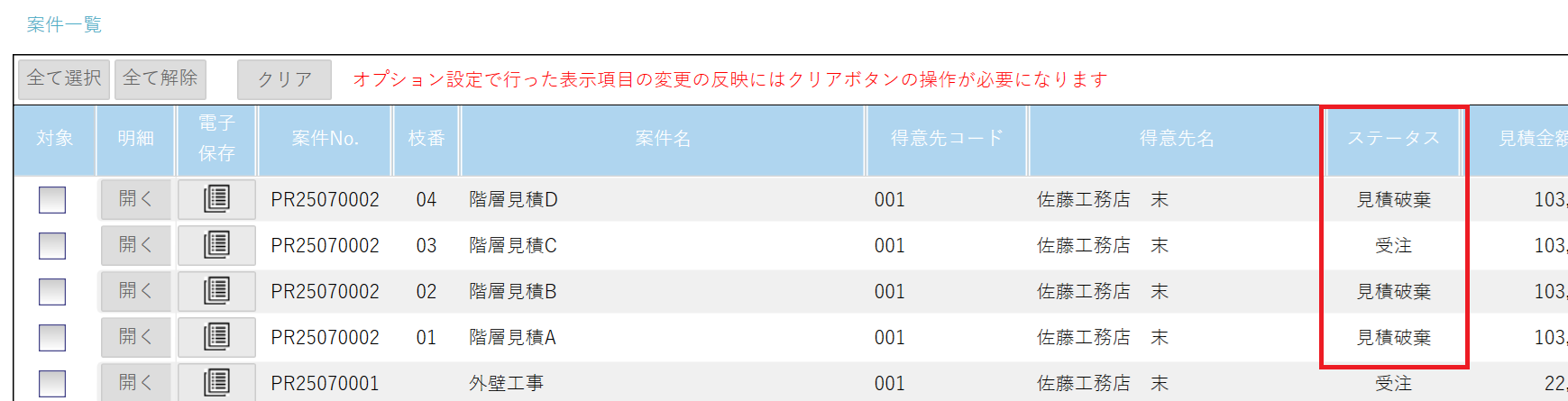
Task: Open electronic storage document icon for 階層見積A
Action: 216,337
